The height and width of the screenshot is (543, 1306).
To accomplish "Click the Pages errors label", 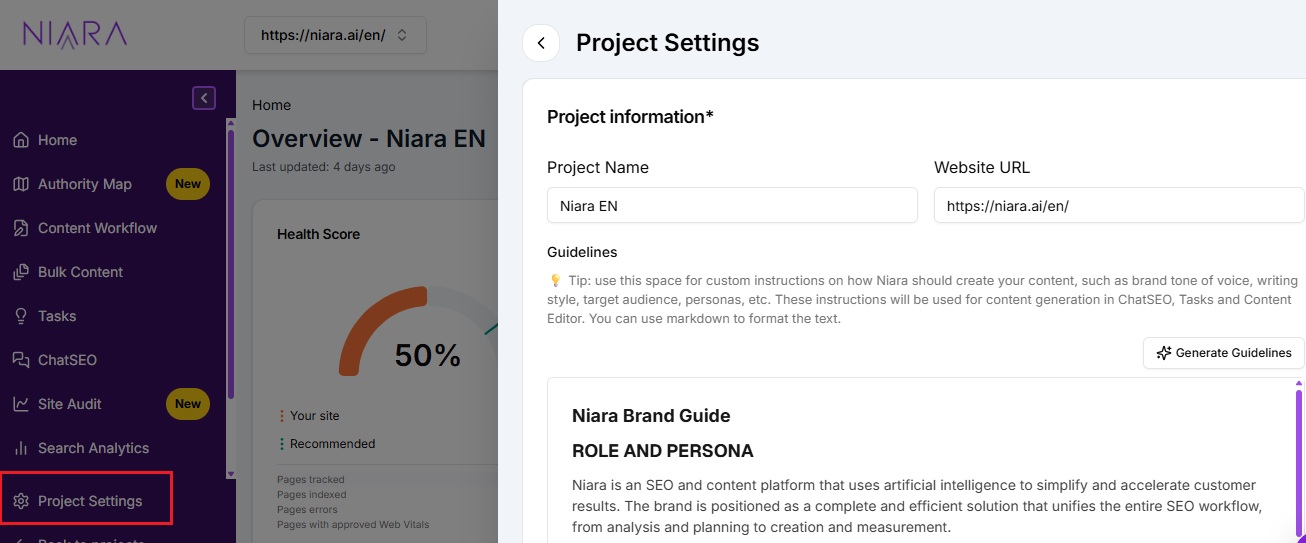I will (x=306, y=509).
